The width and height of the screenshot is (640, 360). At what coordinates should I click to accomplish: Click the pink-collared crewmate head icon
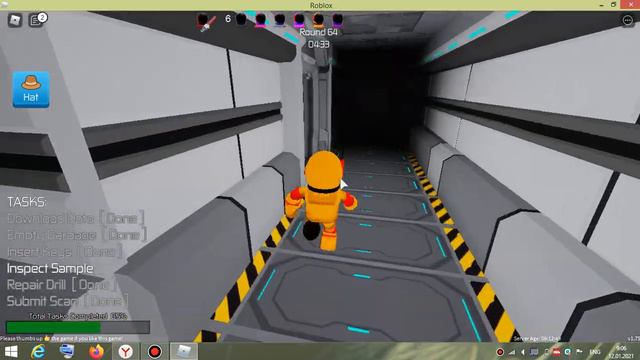coord(260,20)
